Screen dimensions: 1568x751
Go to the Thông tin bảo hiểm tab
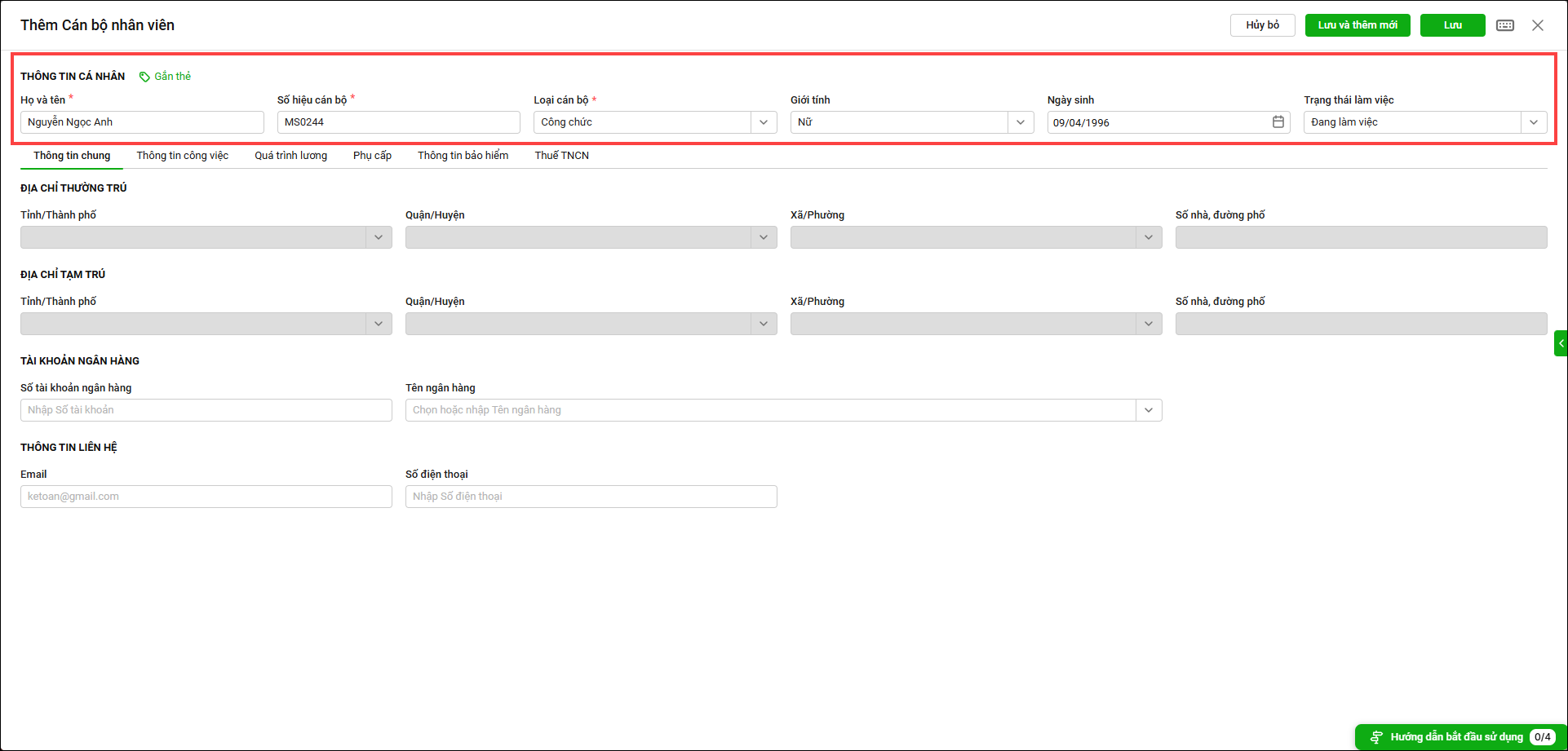463,156
